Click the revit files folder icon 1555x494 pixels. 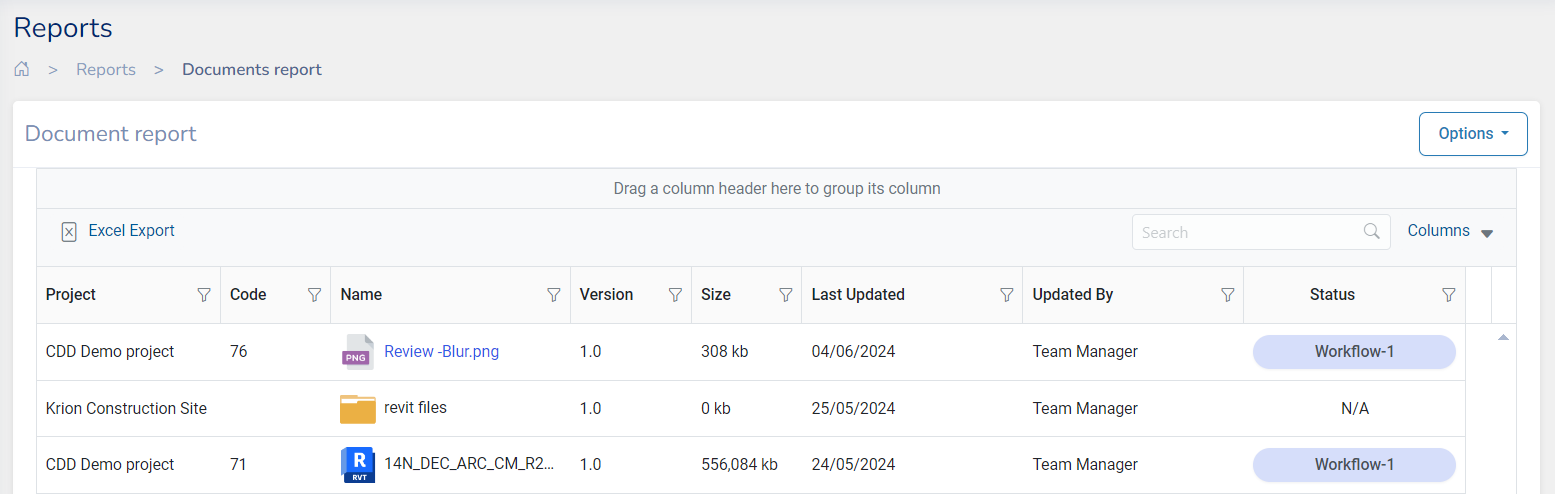pos(358,409)
